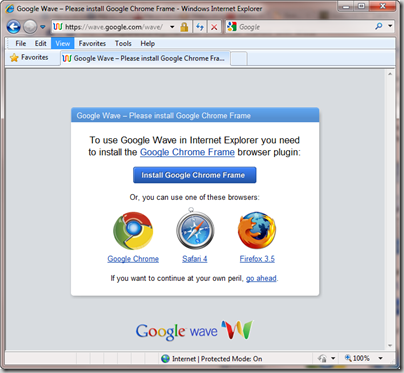The width and height of the screenshot is (404, 373).
Task: Open the search provider options dropdown
Action: (x=390, y=26)
